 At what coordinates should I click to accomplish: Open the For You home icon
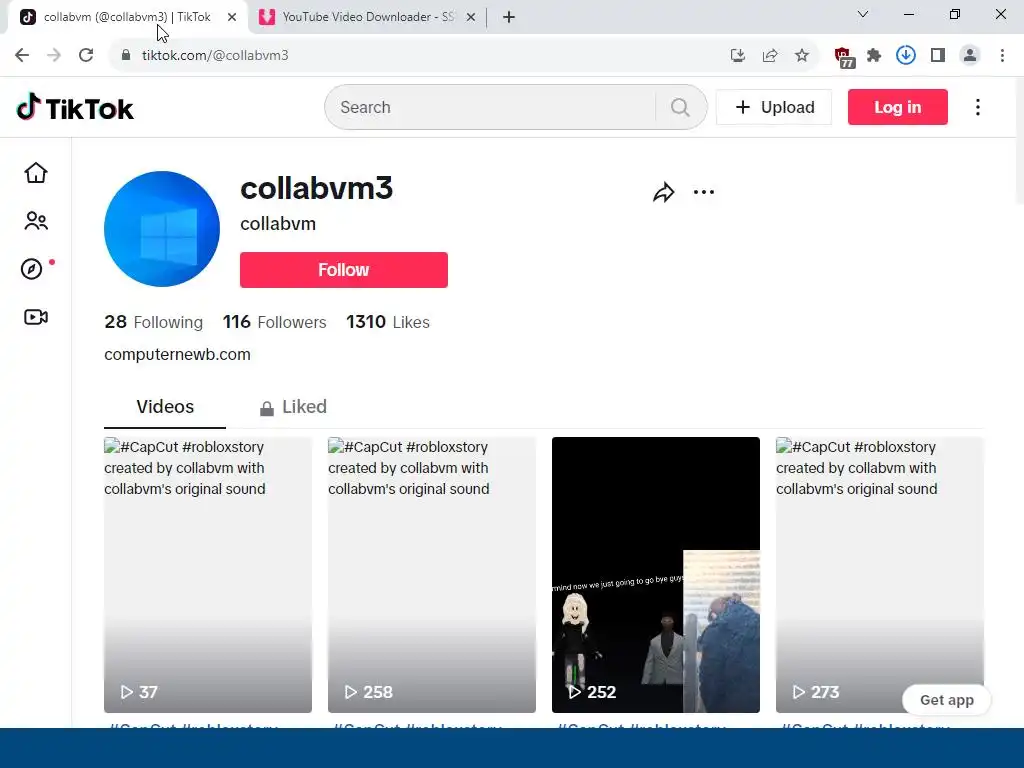[36, 173]
